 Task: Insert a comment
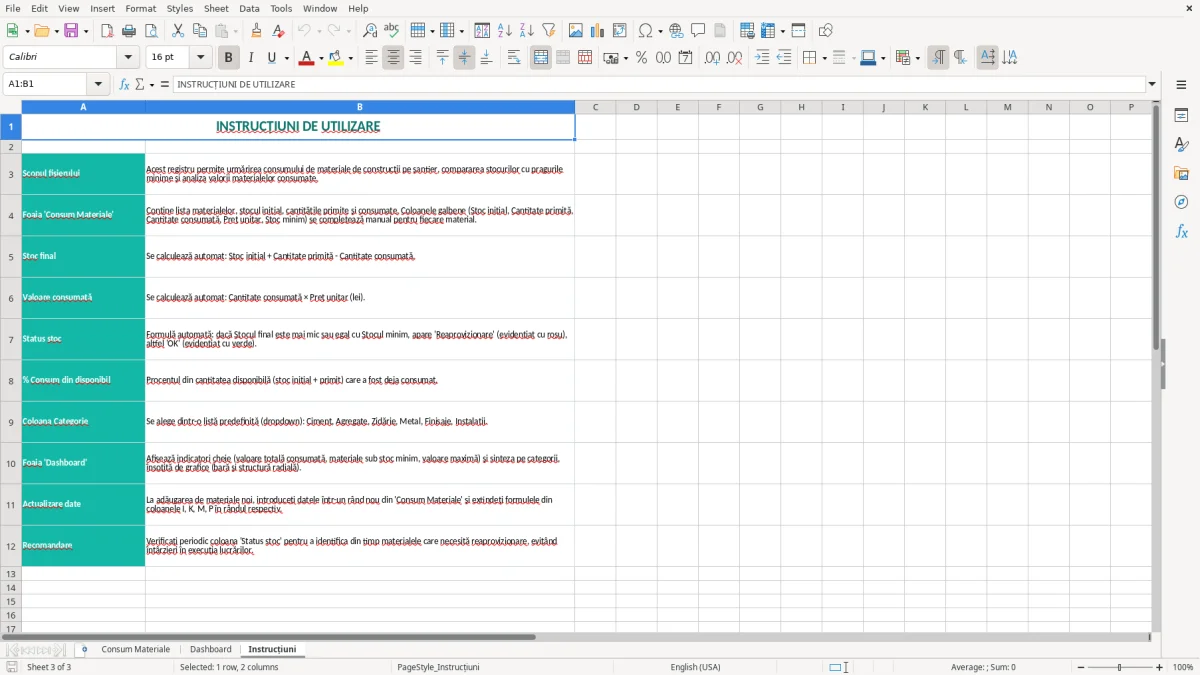tap(698, 31)
